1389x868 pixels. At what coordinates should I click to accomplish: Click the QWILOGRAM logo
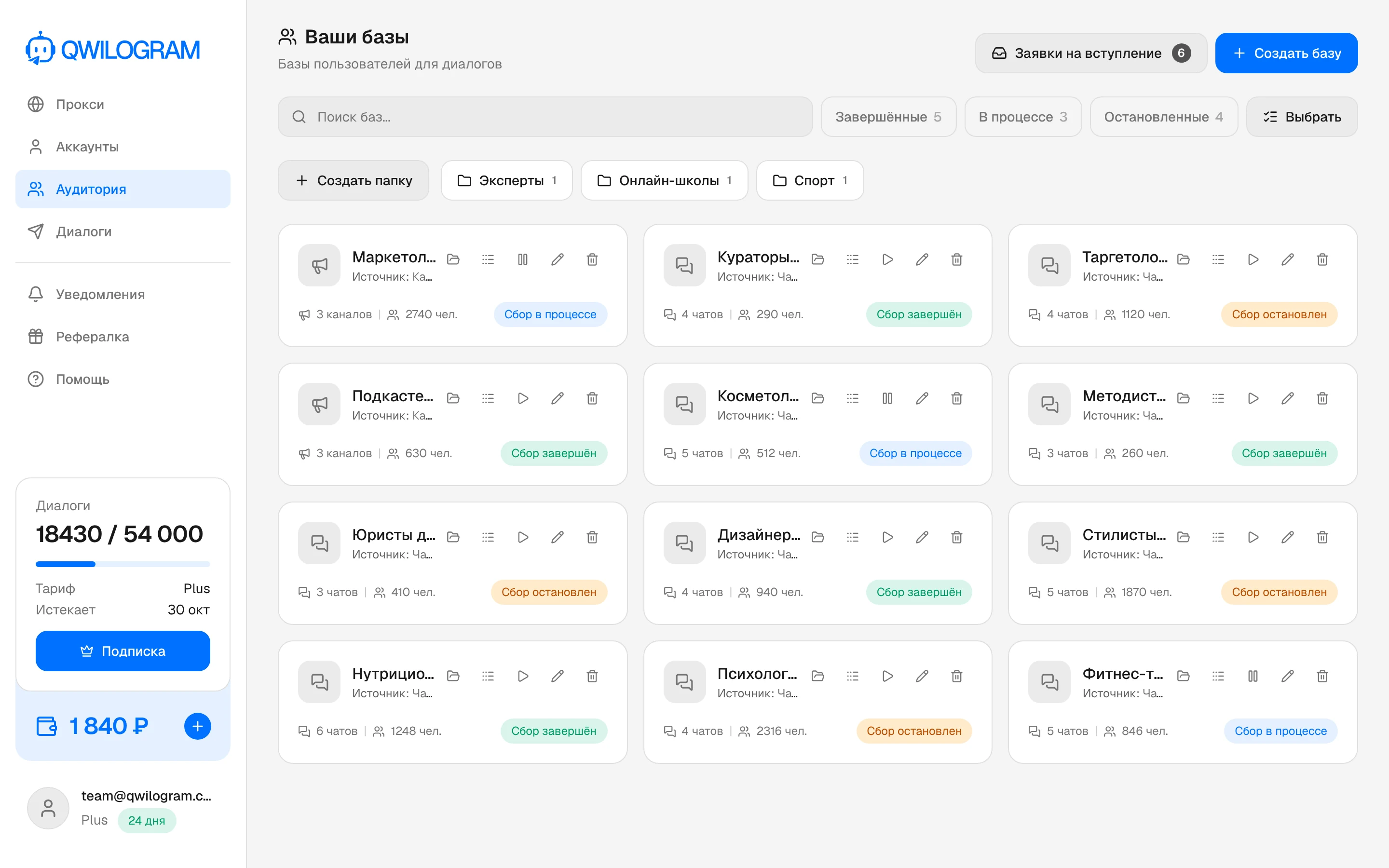[113, 49]
